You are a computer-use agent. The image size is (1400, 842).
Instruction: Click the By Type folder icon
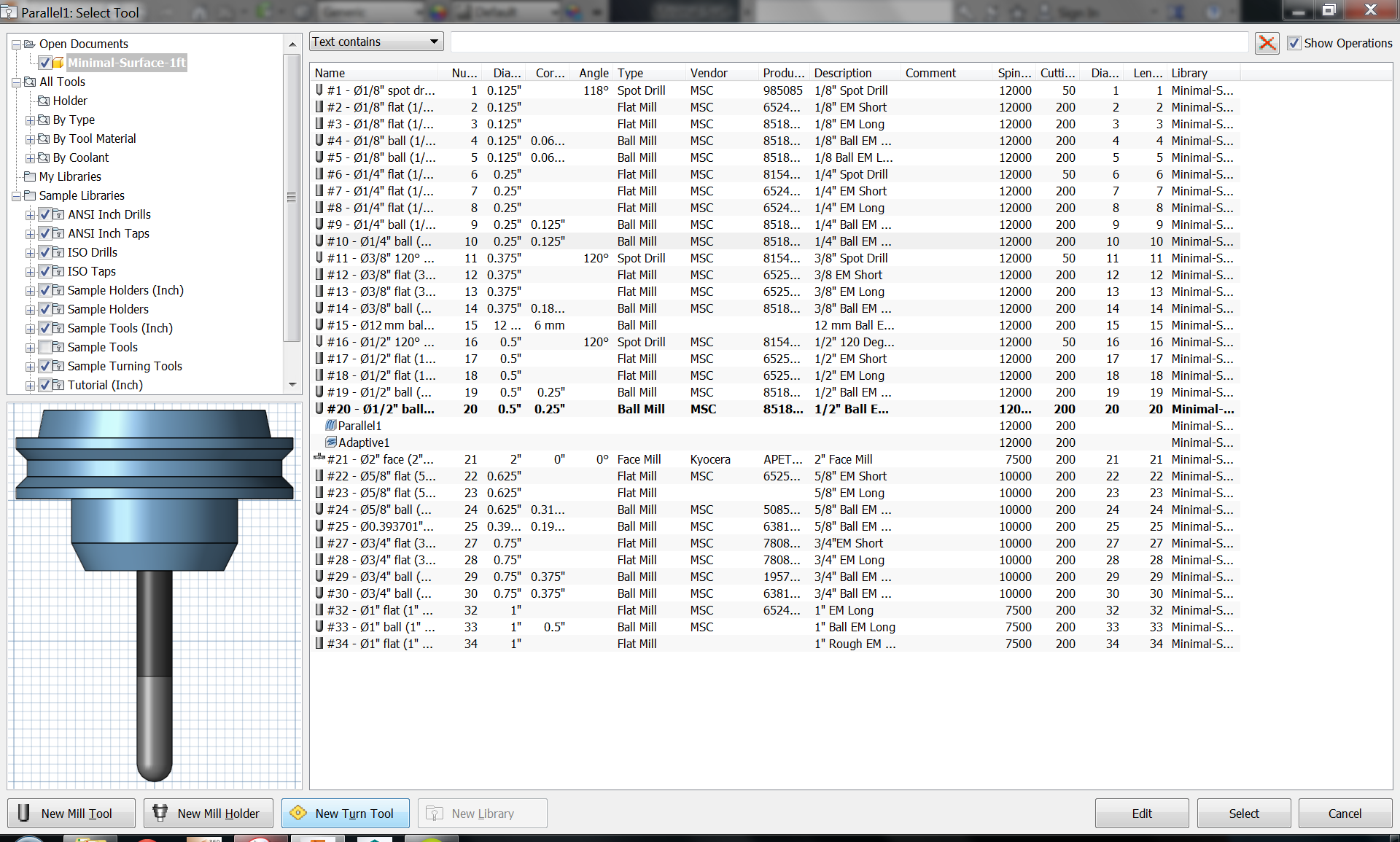[44, 120]
